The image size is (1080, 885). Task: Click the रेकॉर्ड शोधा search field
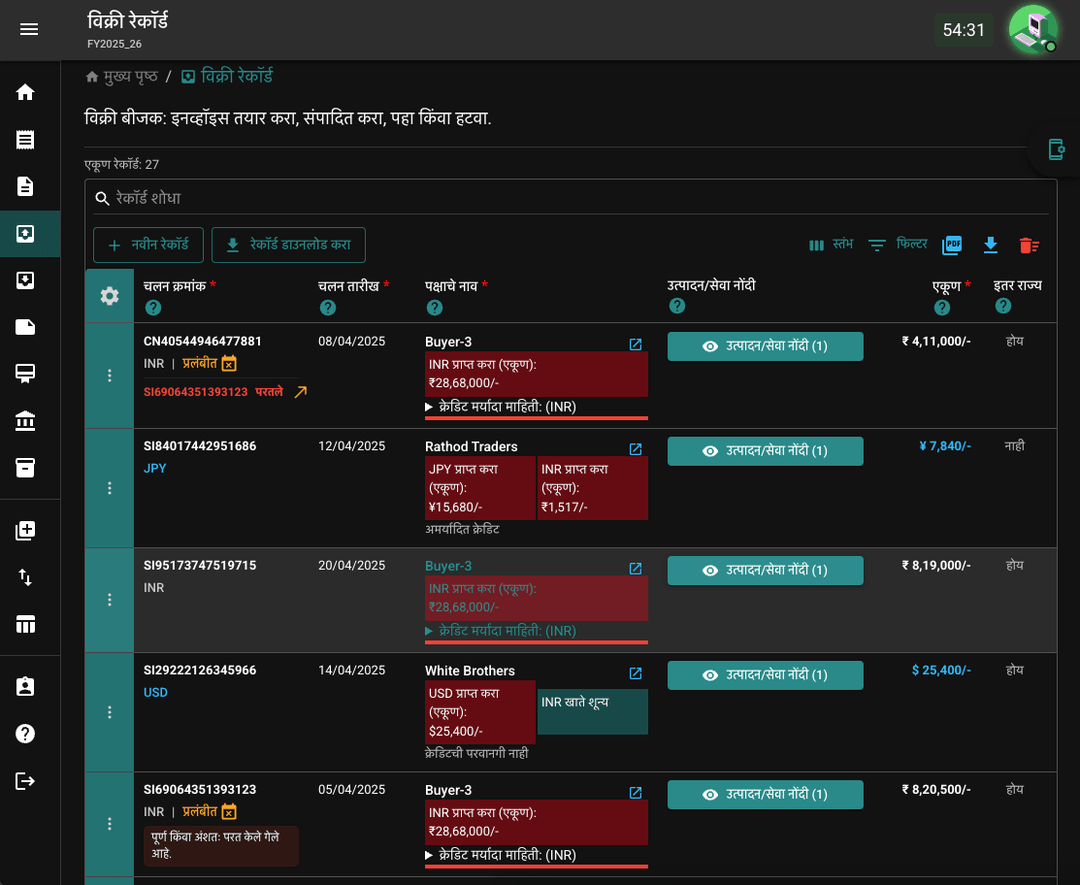point(570,198)
